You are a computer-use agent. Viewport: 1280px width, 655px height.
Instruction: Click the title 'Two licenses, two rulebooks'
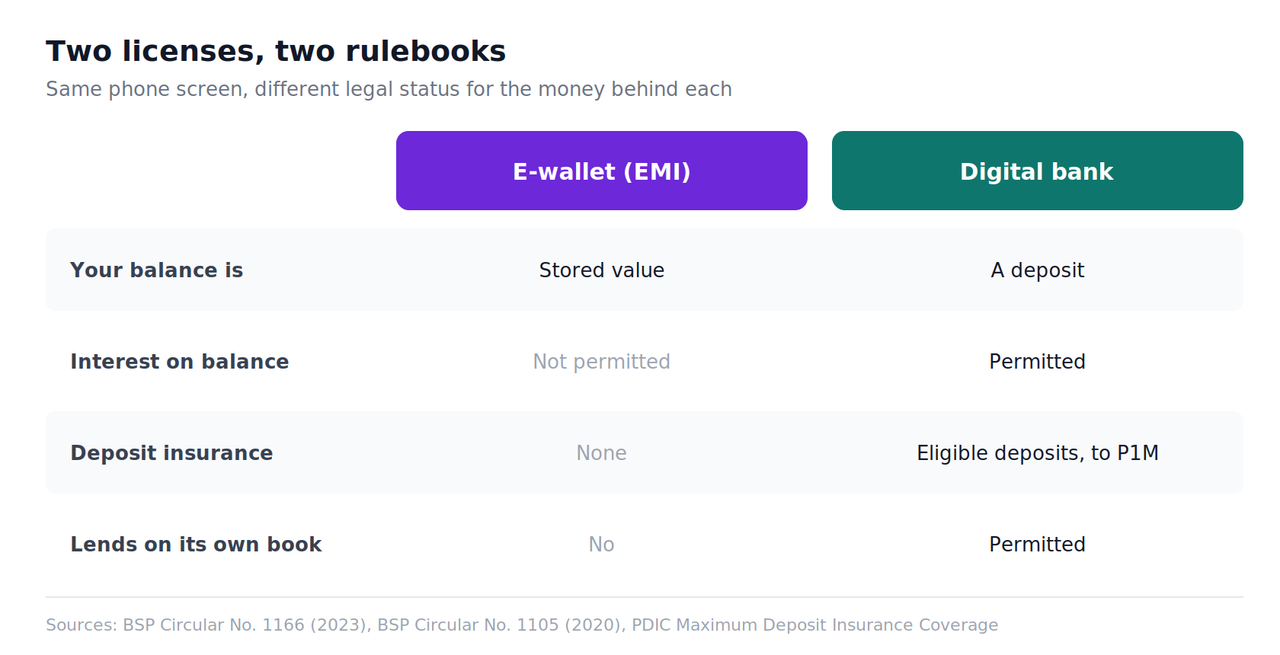tap(276, 51)
